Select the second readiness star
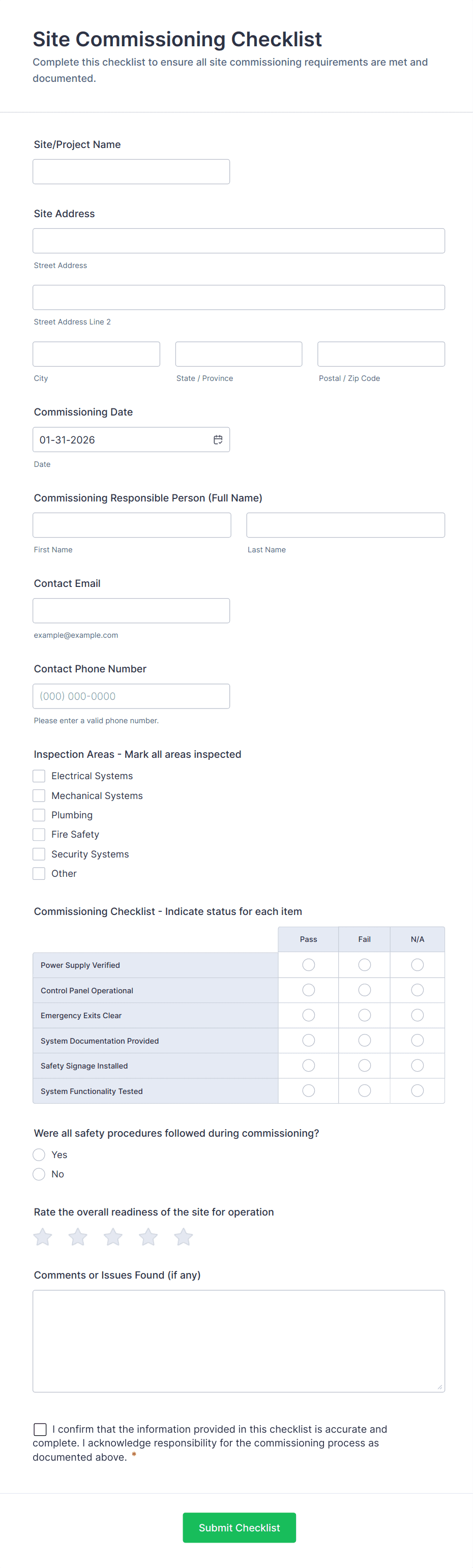 click(x=78, y=1237)
